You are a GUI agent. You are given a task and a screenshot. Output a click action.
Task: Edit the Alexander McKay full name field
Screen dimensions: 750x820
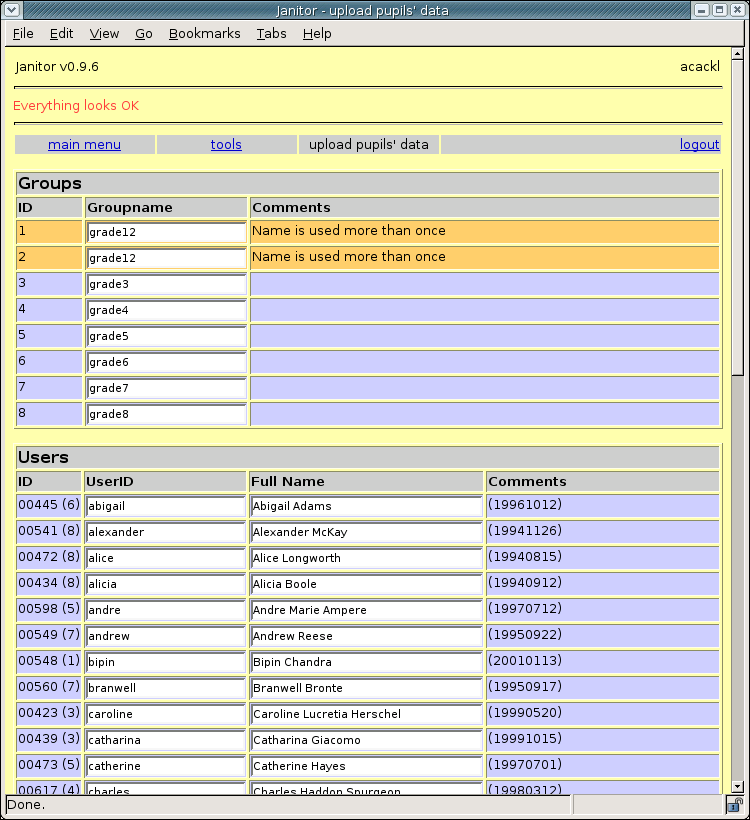click(366, 532)
